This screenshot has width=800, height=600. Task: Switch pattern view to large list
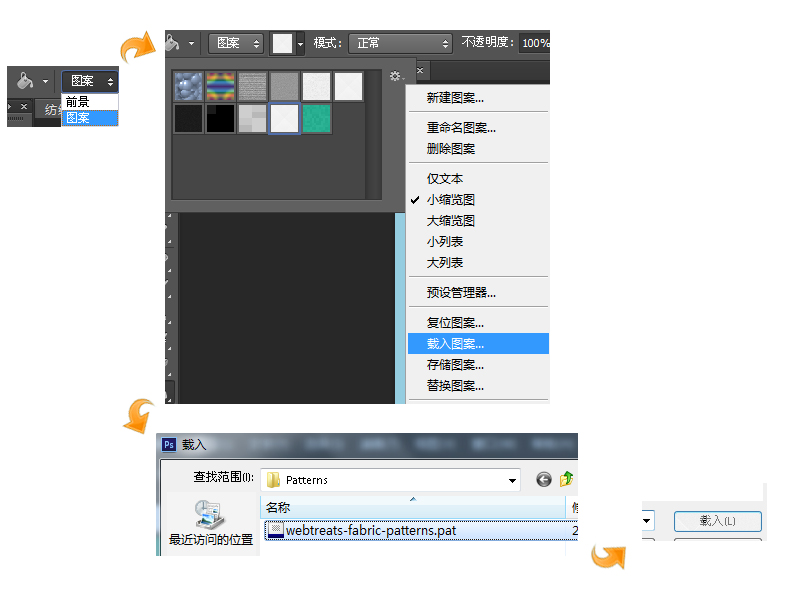pos(444,263)
